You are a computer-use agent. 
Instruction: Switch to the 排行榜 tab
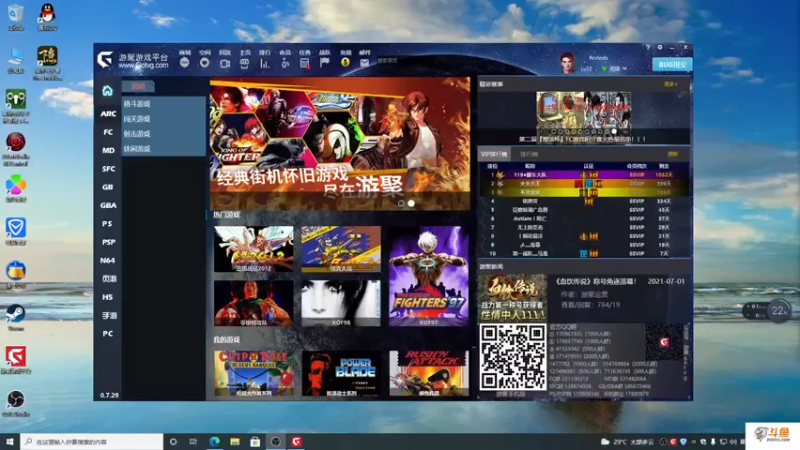(529, 154)
